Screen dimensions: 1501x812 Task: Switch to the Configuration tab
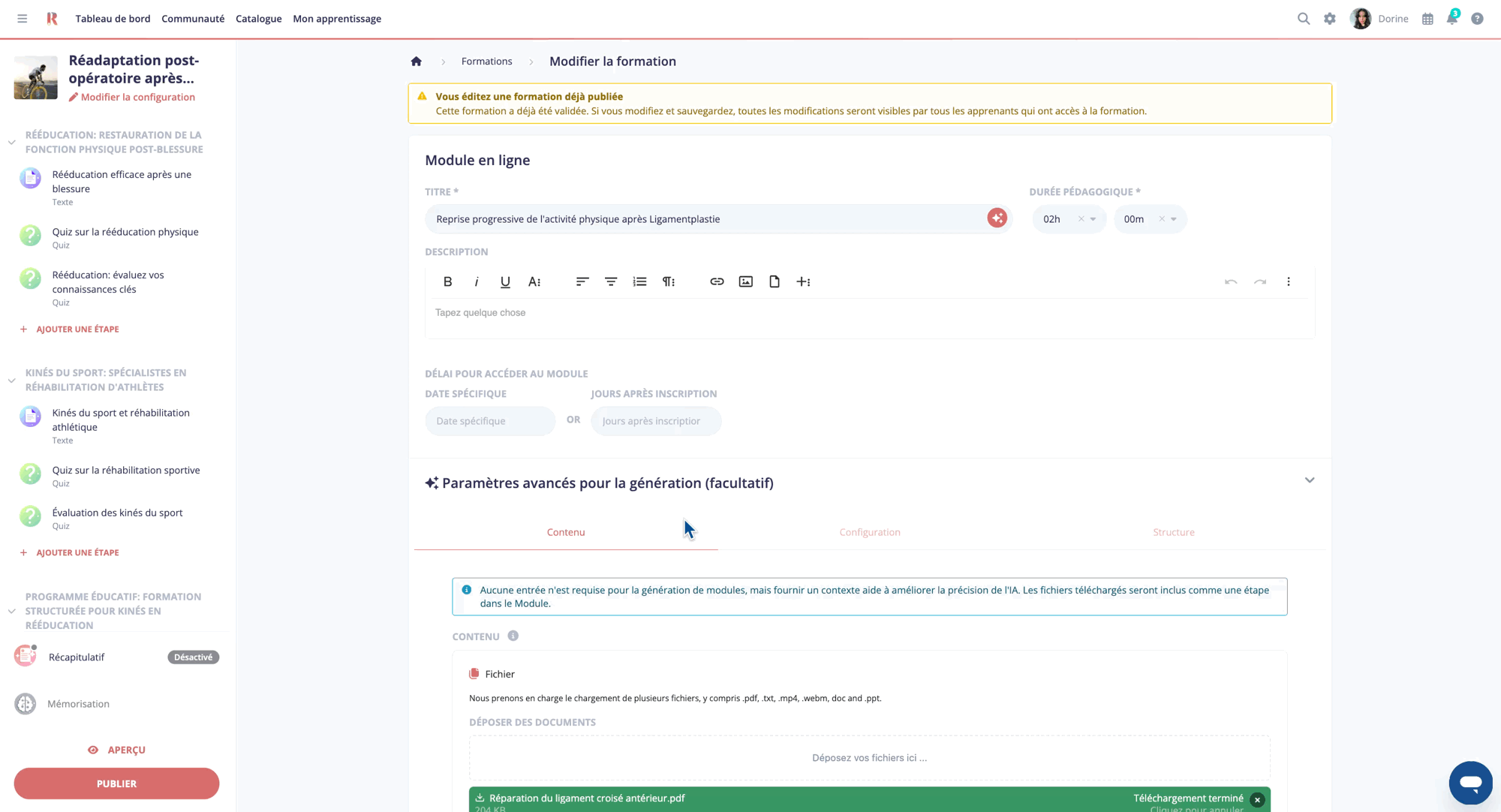(x=869, y=532)
